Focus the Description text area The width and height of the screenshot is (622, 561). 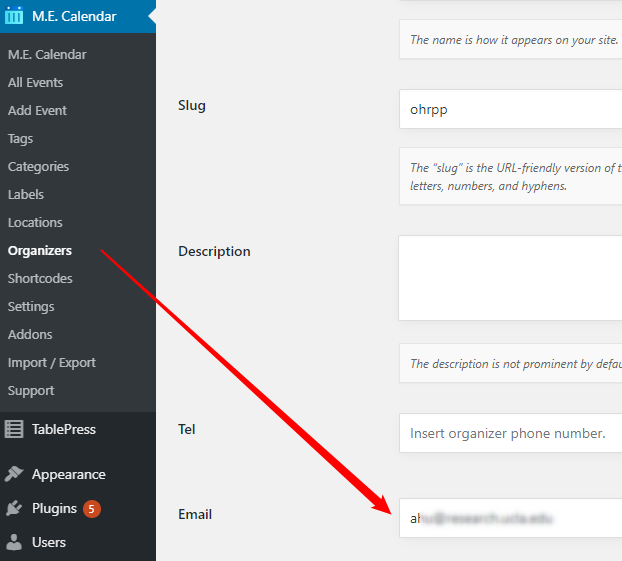pos(510,277)
